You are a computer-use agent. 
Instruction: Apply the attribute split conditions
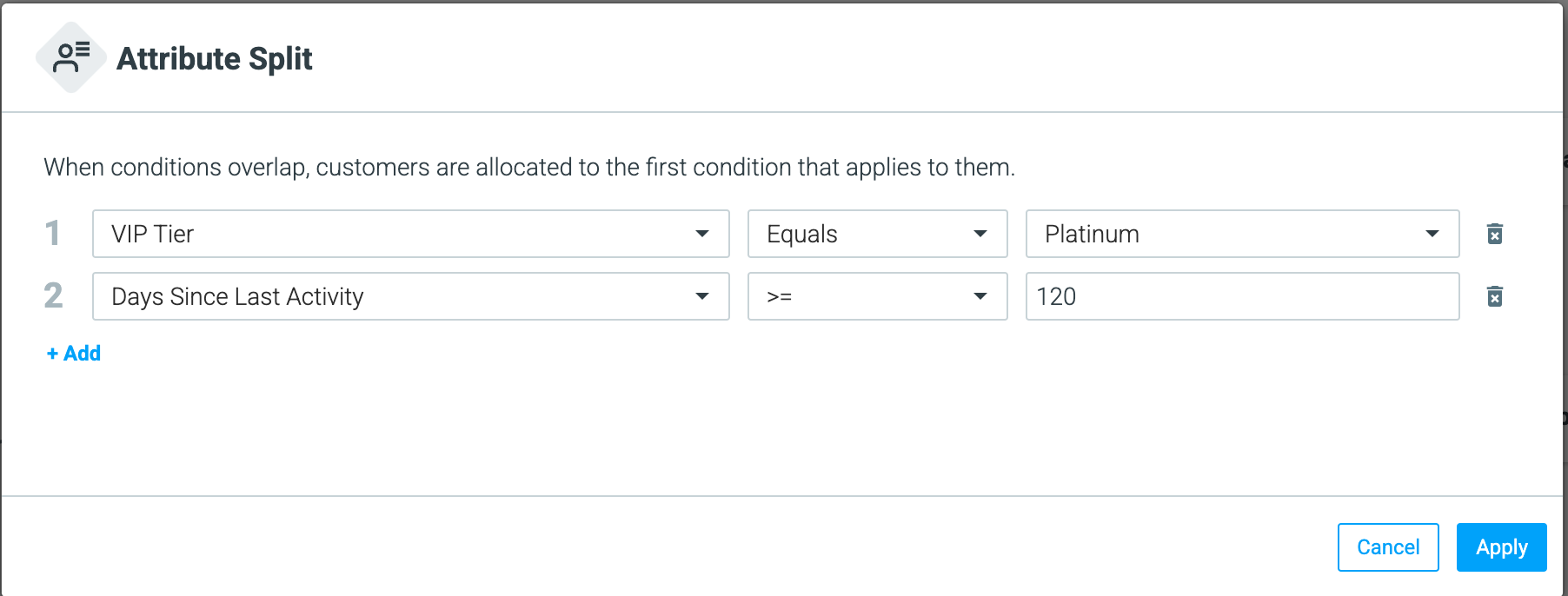(x=1501, y=547)
